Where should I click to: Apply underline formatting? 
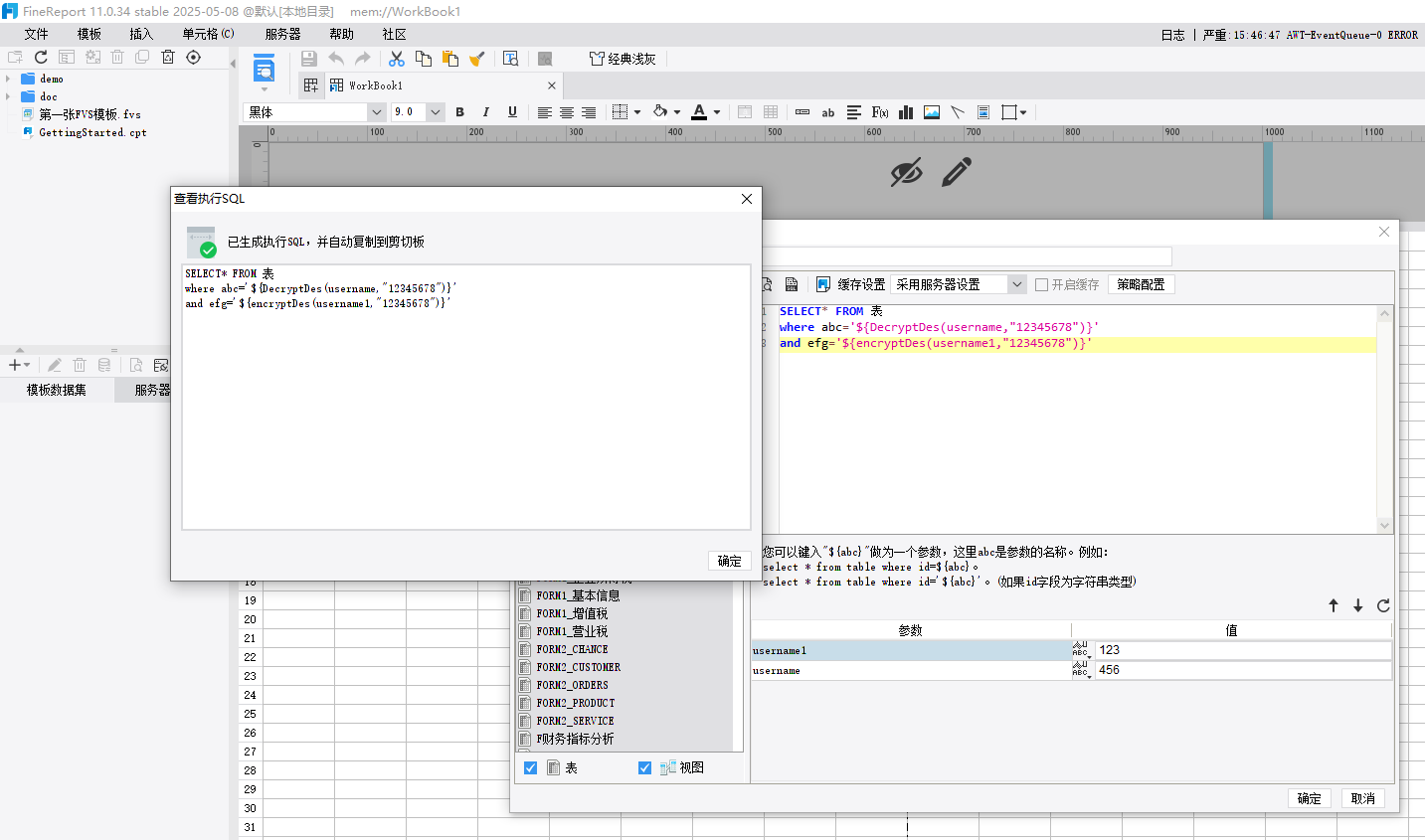(512, 112)
